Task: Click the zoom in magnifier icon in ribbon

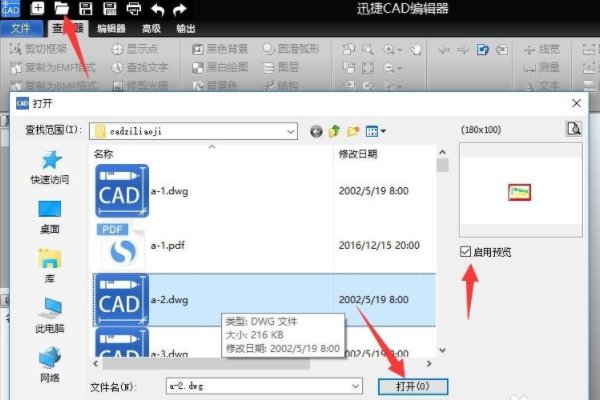Action: pyautogui.click(x=390, y=49)
